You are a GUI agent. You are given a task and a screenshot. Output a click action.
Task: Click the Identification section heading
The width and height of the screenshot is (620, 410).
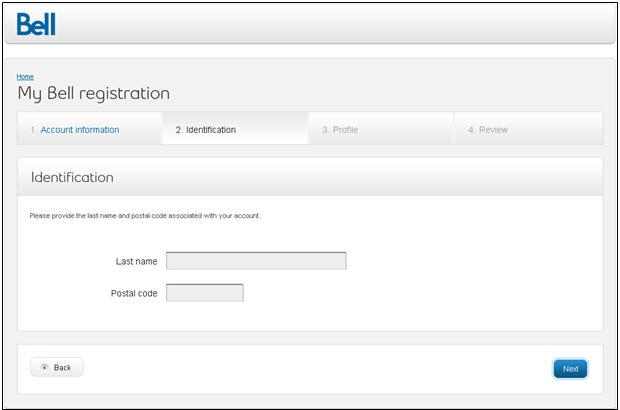coord(72,177)
